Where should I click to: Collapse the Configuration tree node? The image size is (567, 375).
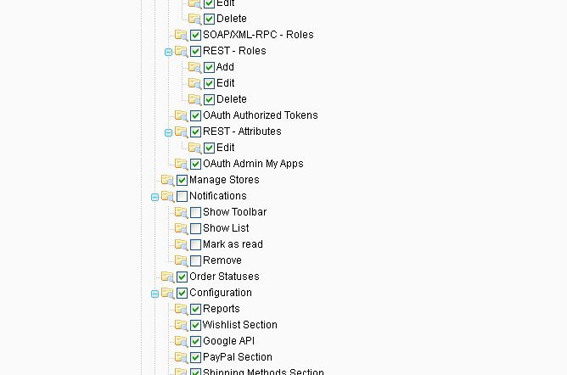click(x=155, y=294)
